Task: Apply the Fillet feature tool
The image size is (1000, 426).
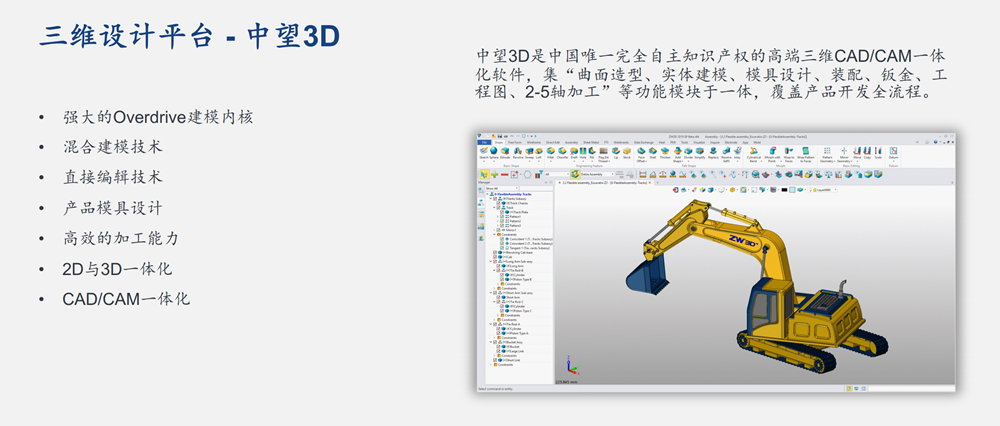Action: coord(550,152)
